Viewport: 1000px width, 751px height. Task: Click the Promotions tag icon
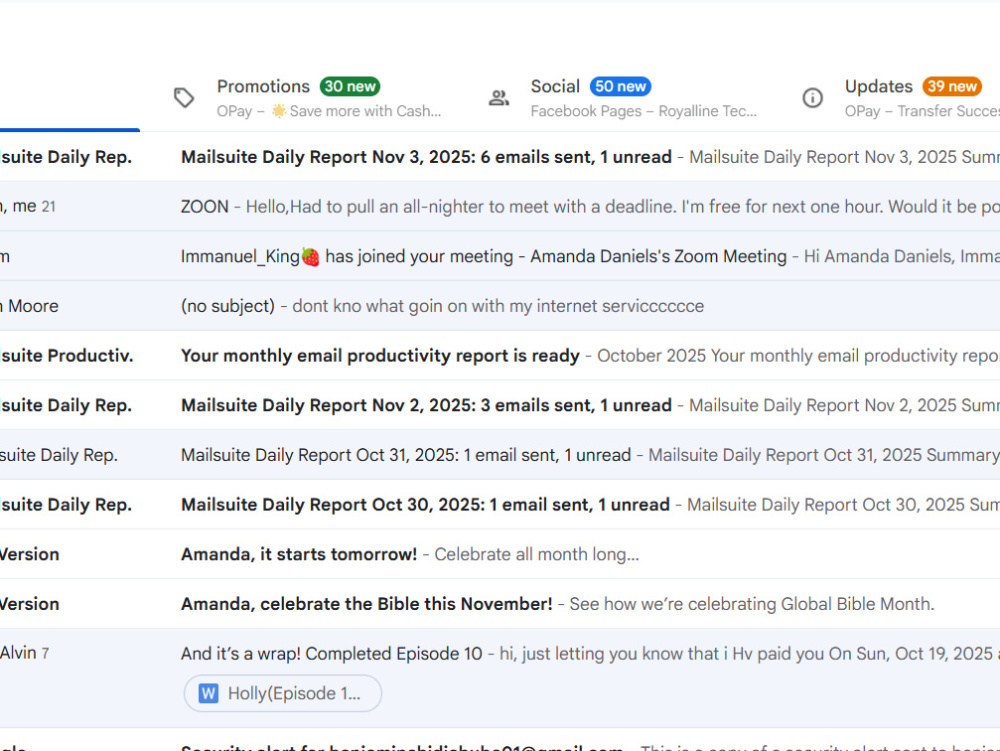click(x=184, y=98)
